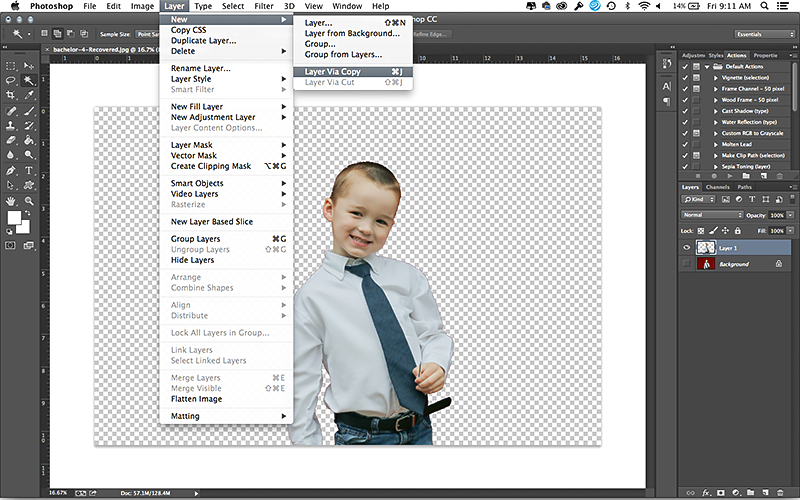Screen dimensions: 800x500
Task: Open the blend mode Normal dropdown
Action: (x=712, y=215)
